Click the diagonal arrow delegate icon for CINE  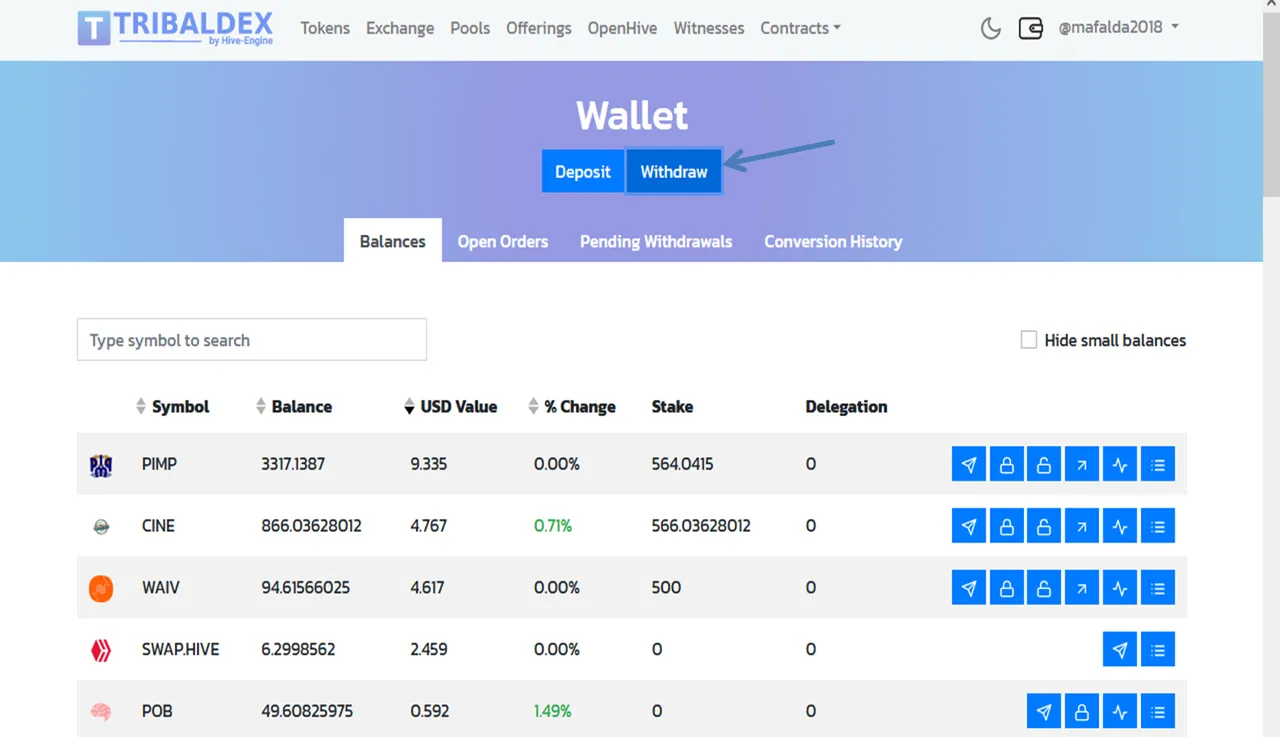pos(1082,526)
